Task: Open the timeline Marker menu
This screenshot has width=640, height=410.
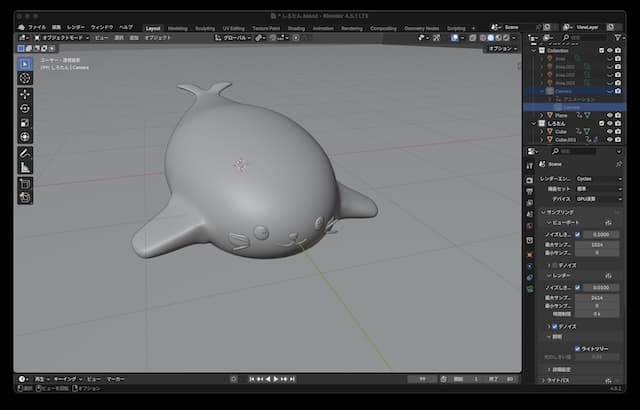Action: point(116,379)
